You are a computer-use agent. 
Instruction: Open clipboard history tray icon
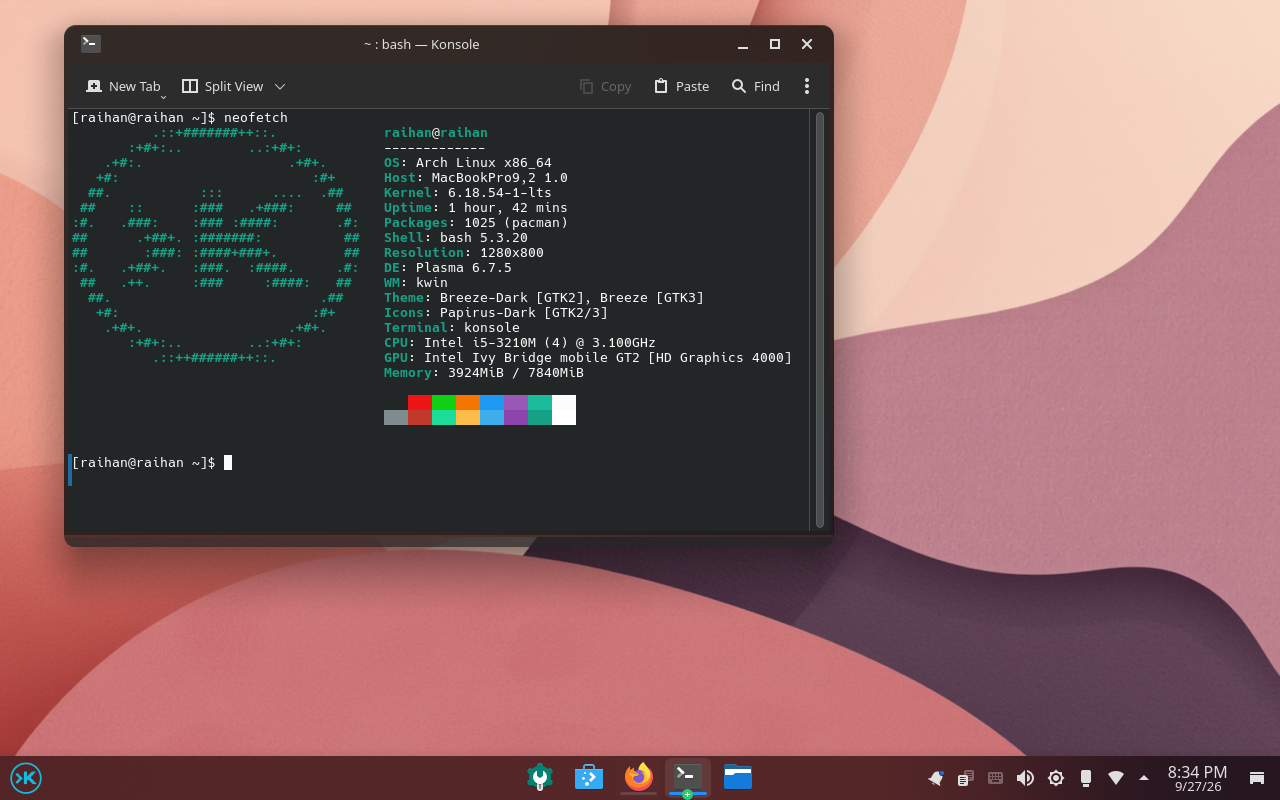966,778
